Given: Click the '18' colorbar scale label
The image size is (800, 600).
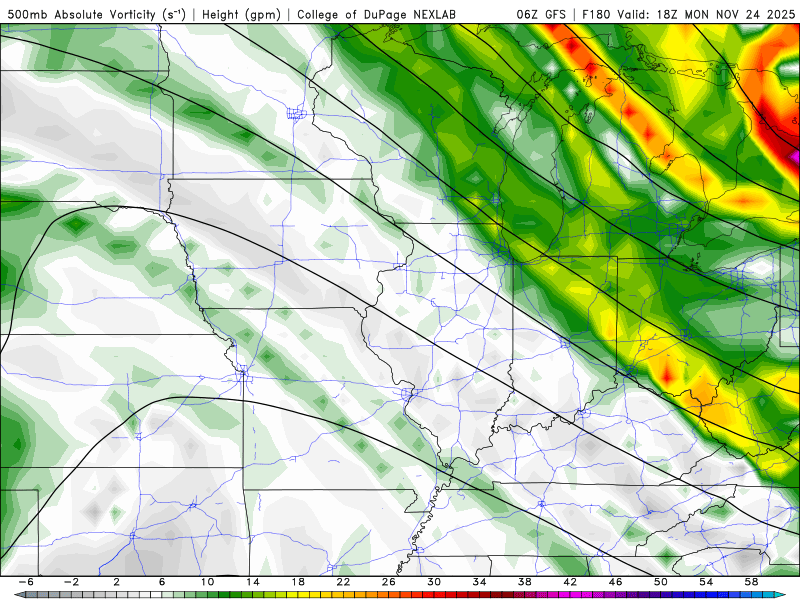Looking at the screenshot, I should (x=298, y=582).
